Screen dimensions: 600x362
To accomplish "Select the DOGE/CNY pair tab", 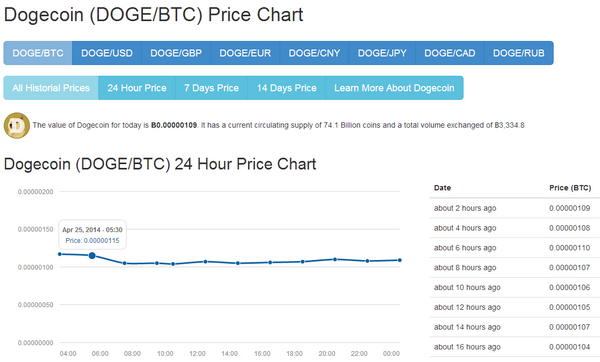I will click(315, 53).
